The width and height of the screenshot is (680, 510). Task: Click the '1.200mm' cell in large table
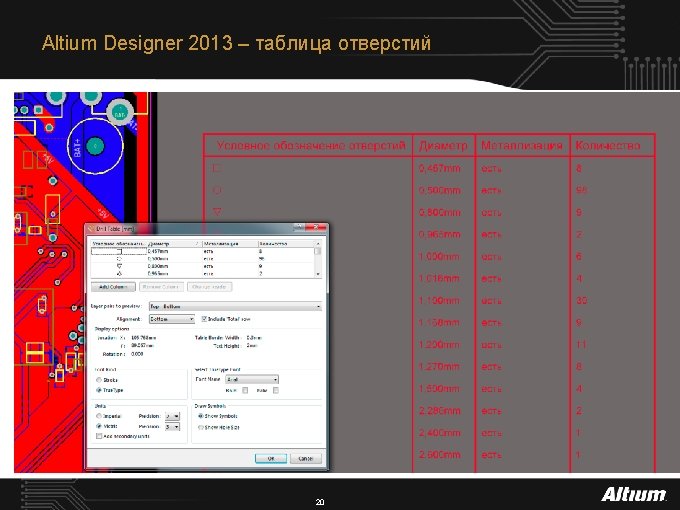point(439,345)
